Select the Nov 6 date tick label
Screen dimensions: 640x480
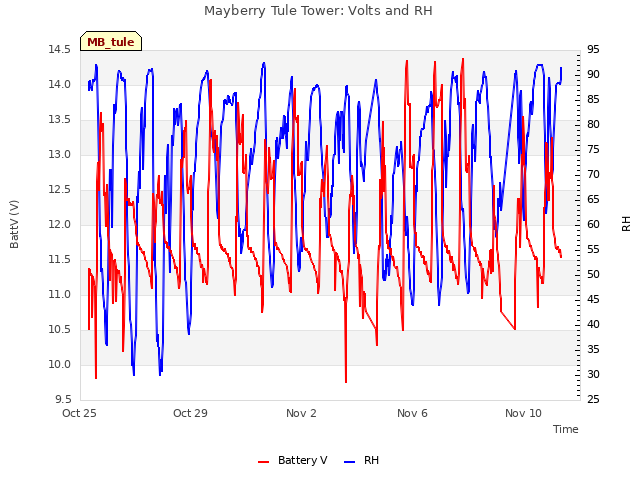412,413
